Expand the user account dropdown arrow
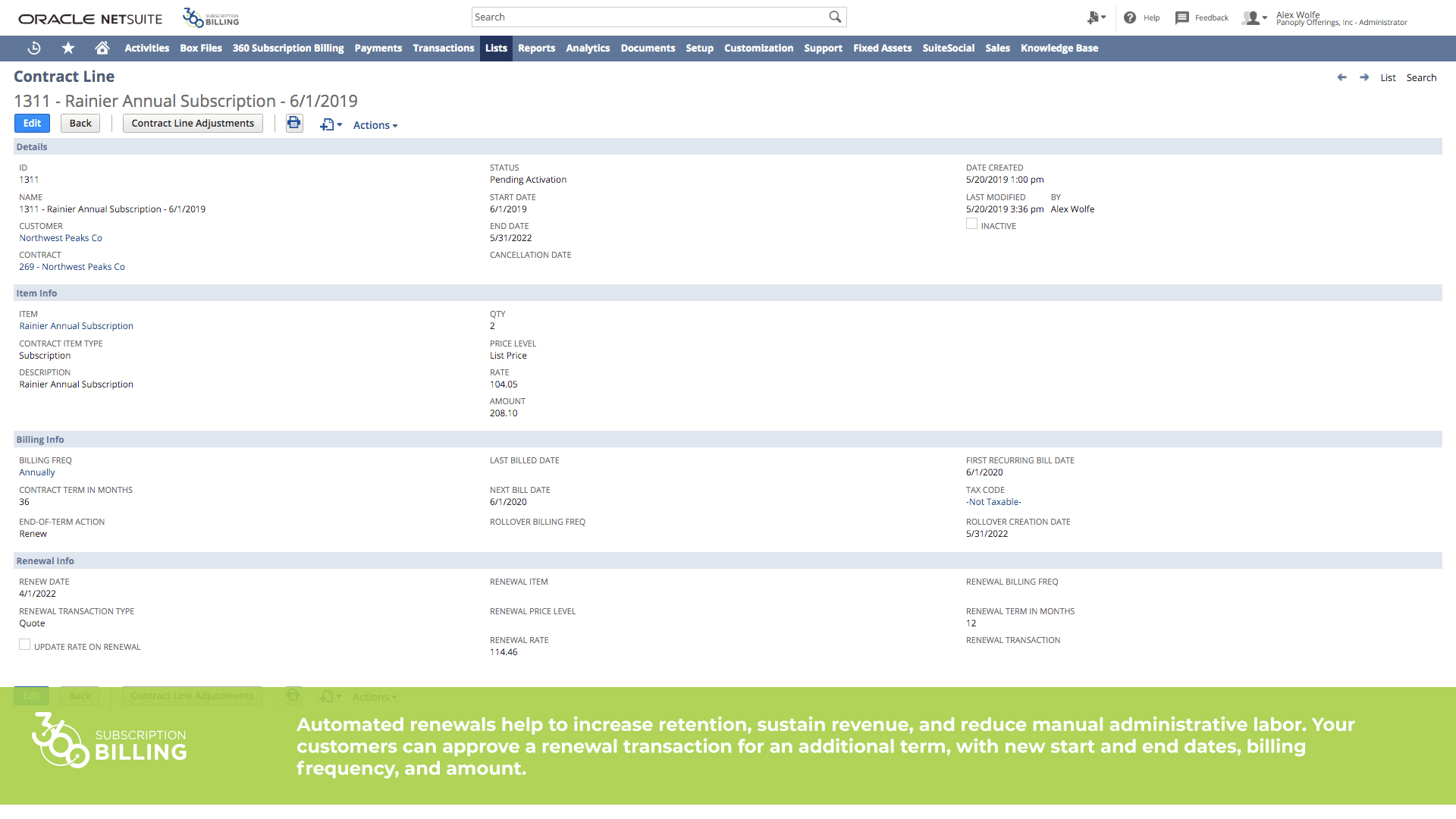The width and height of the screenshot is (1456, 819). coord(1265,17)
